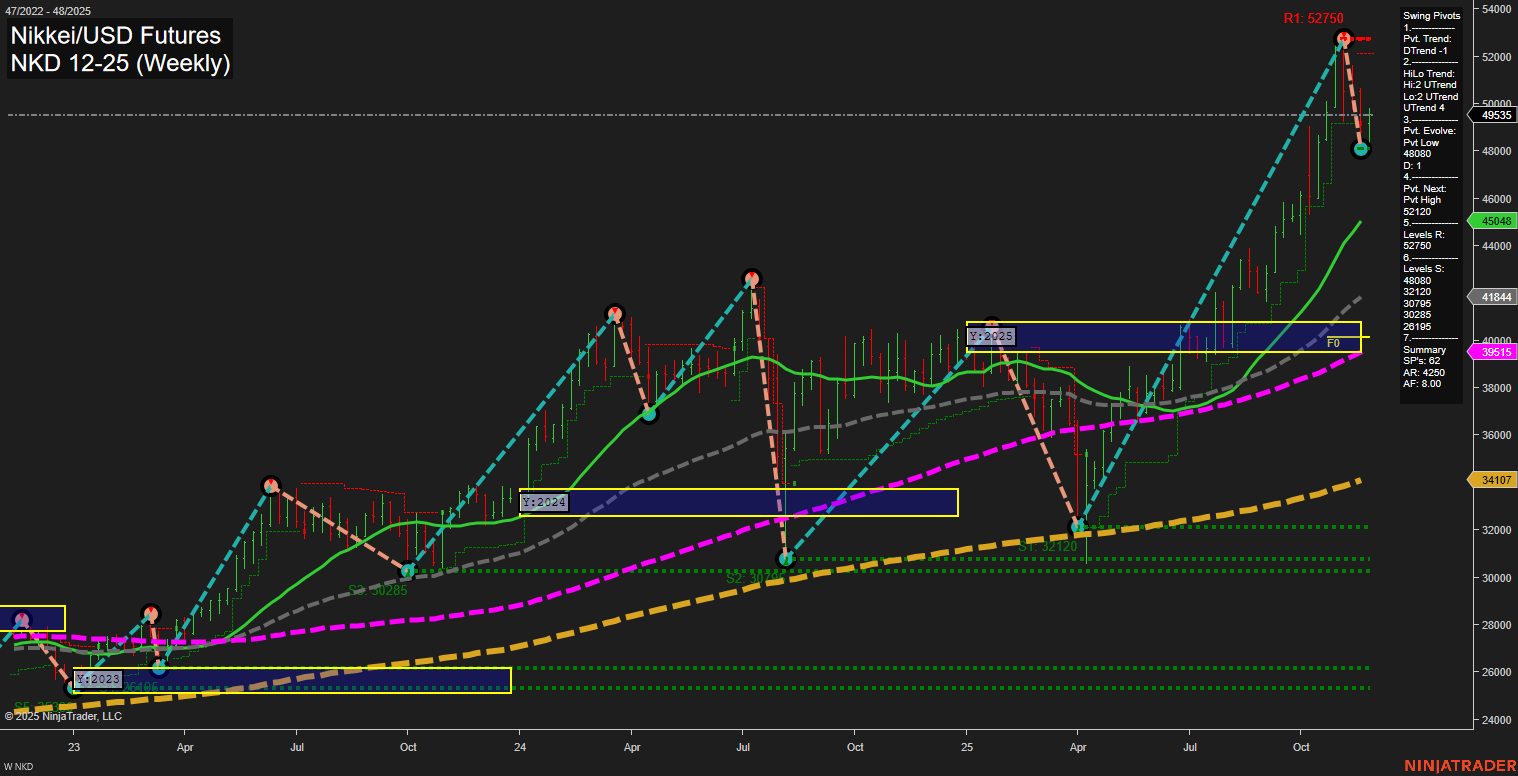
Task: Click the Pvt. Trend: line in Swing Pivots
Action: click(x=1428, y=39)
